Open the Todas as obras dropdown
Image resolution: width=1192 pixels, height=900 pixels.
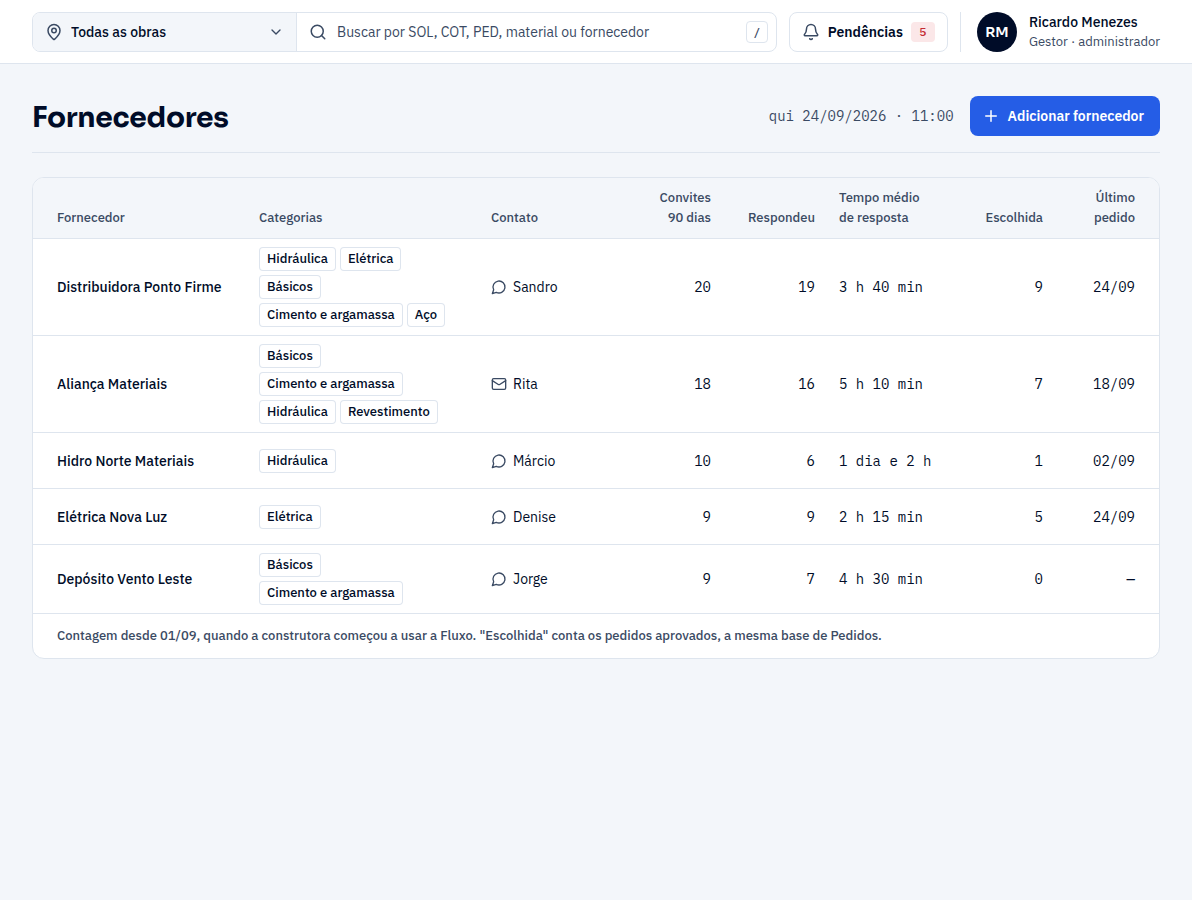[x=164, y=32]
